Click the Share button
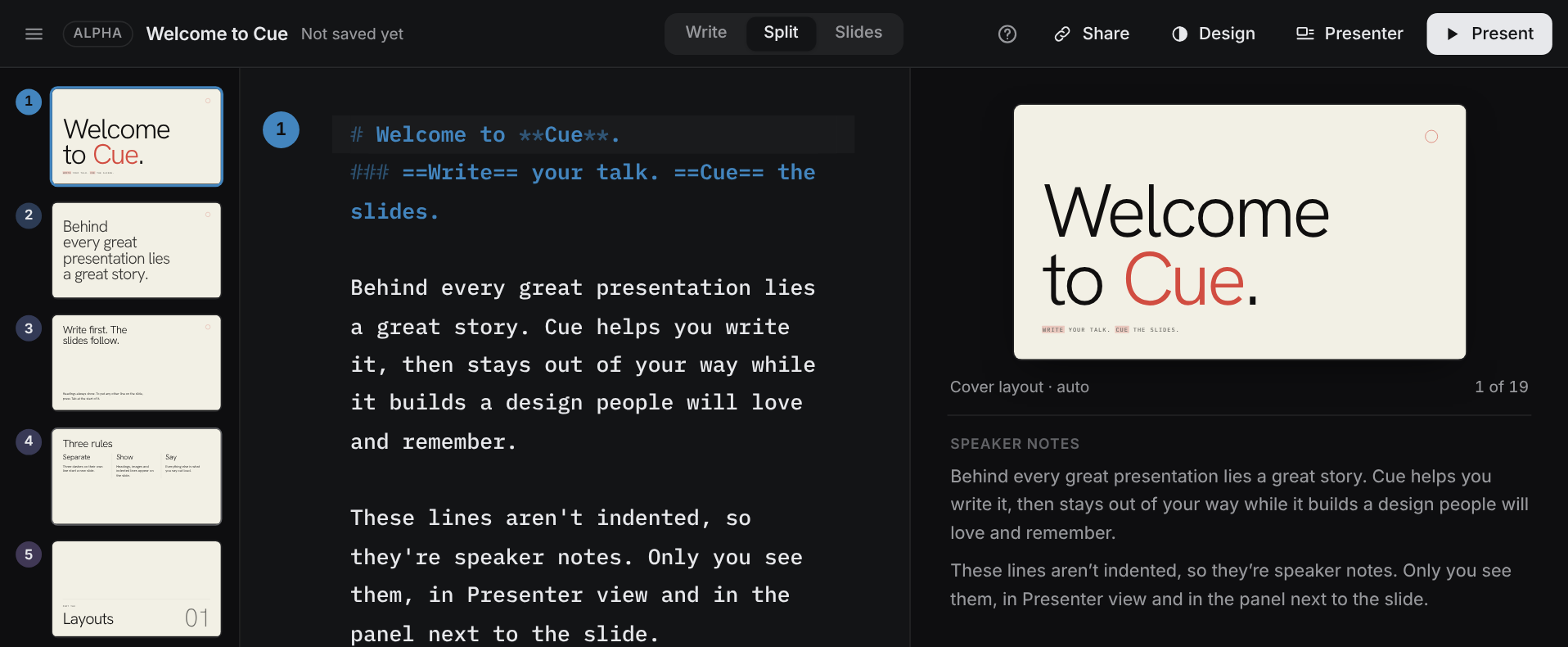The width and height of the screenshot is (1568, 647). click(x=1092, y=34)
